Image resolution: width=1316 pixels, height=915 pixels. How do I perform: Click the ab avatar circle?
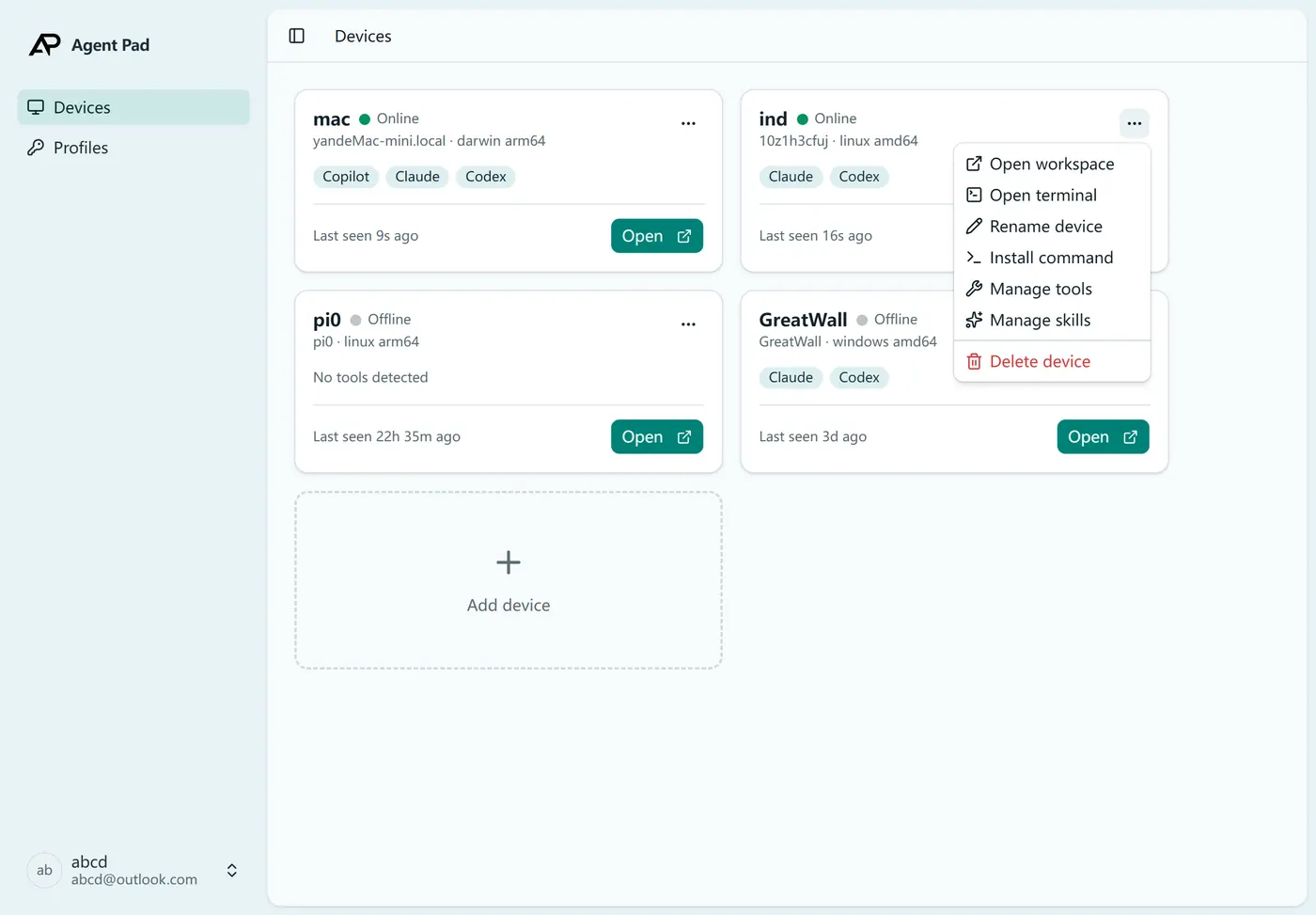click(44, 871)
